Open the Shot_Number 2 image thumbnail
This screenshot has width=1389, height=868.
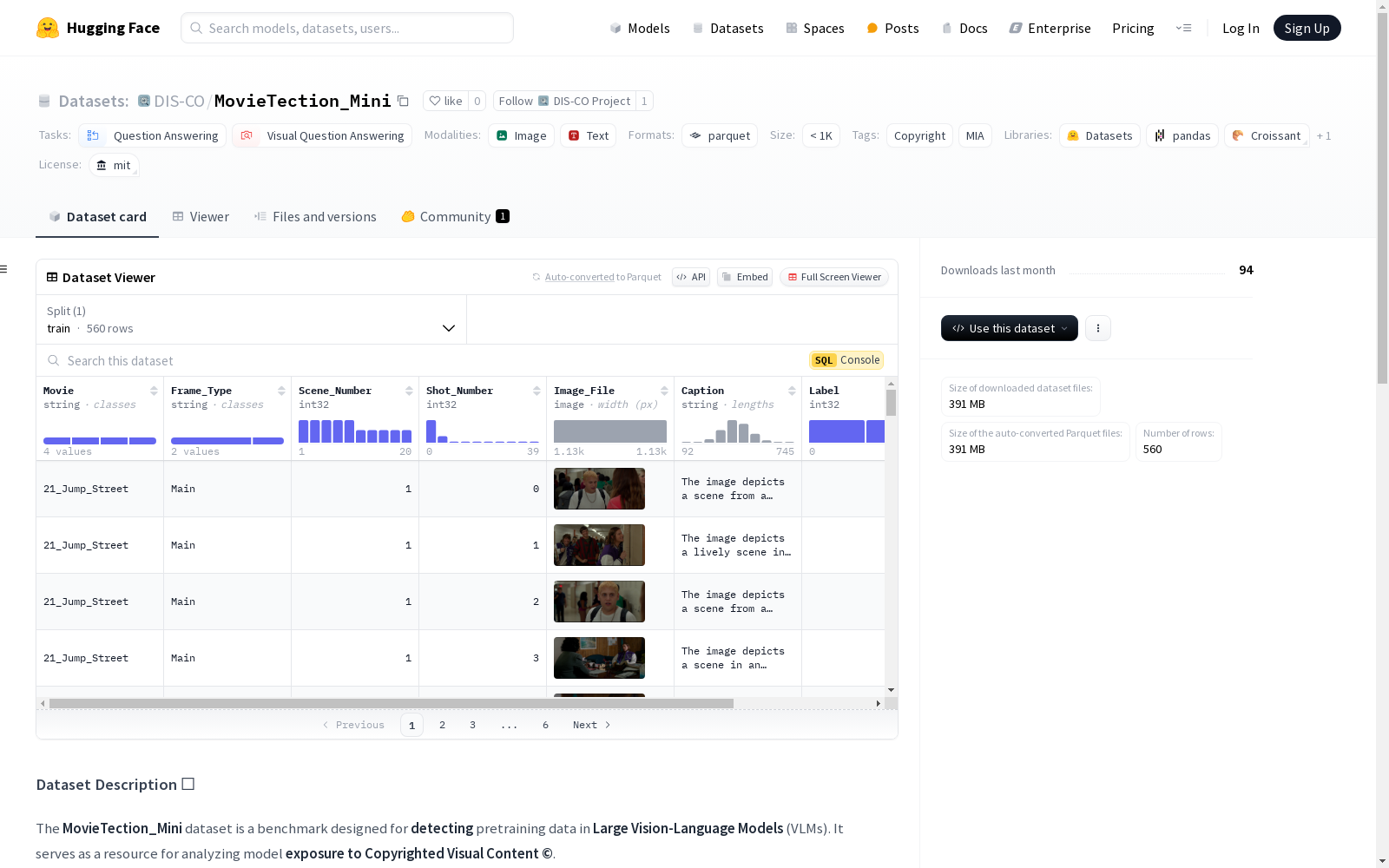tap(599, 602)
